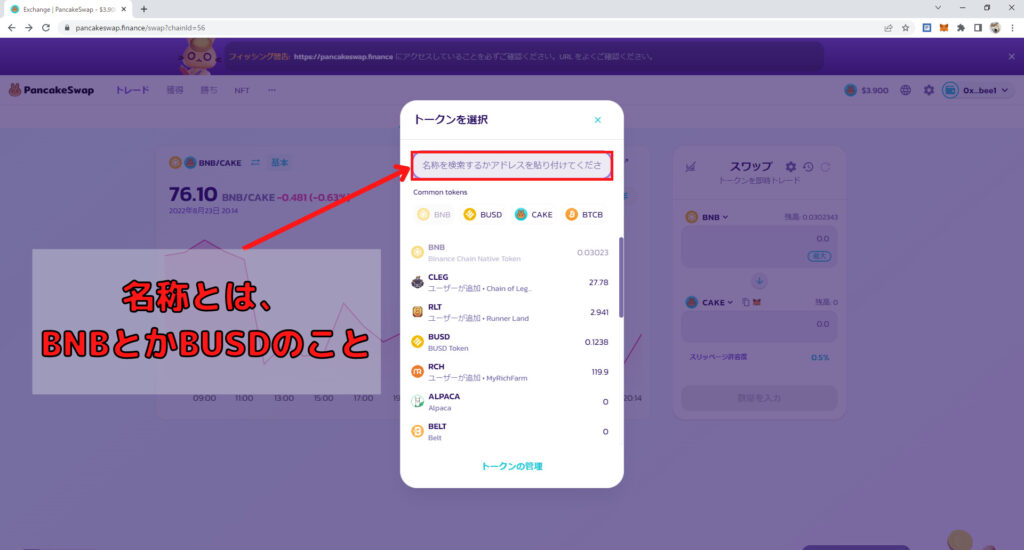Reload the browser page
The image size is (1024, 550).
[46, 28]
